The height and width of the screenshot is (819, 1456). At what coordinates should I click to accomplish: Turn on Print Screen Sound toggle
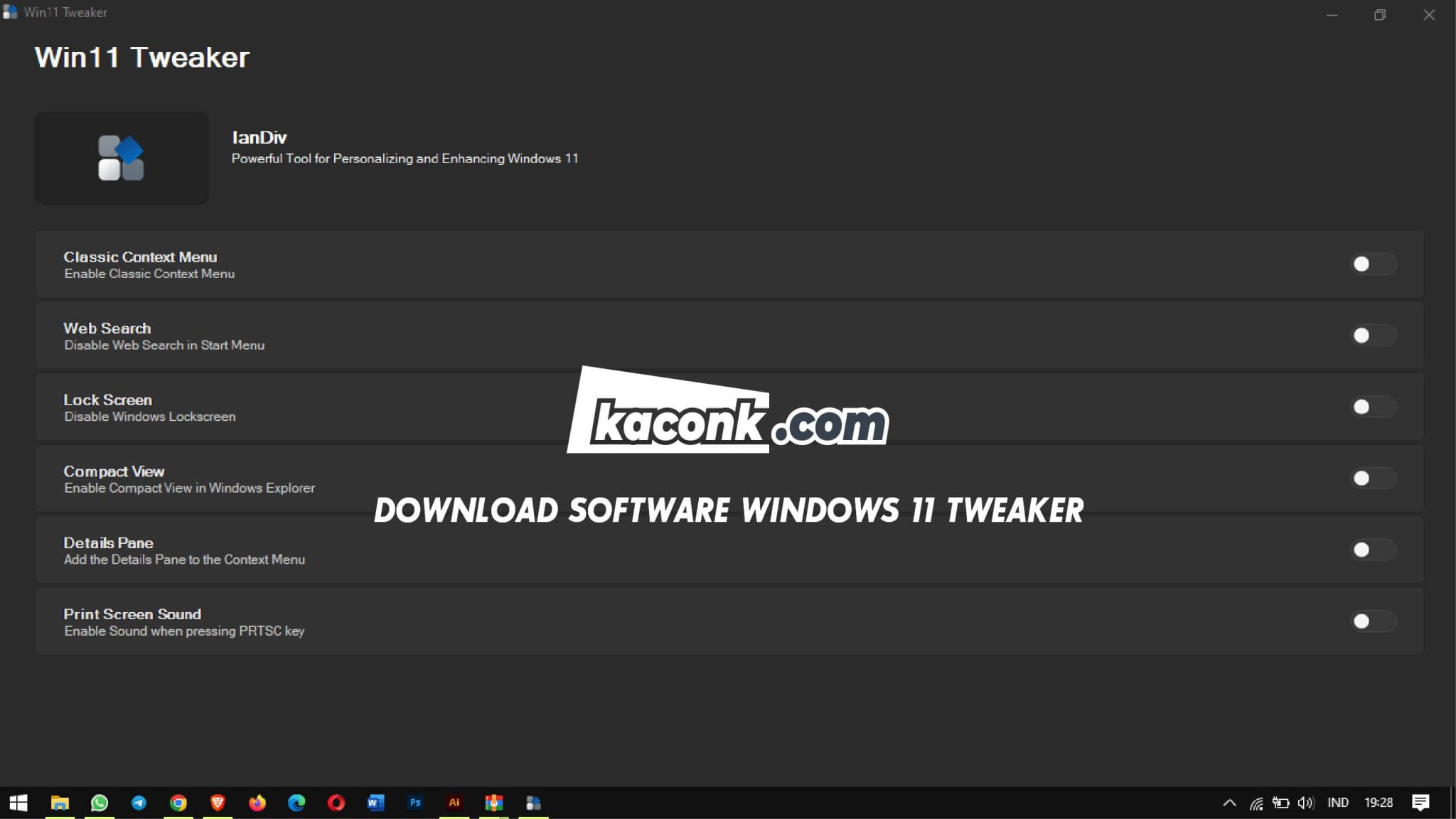(1373, 621)
